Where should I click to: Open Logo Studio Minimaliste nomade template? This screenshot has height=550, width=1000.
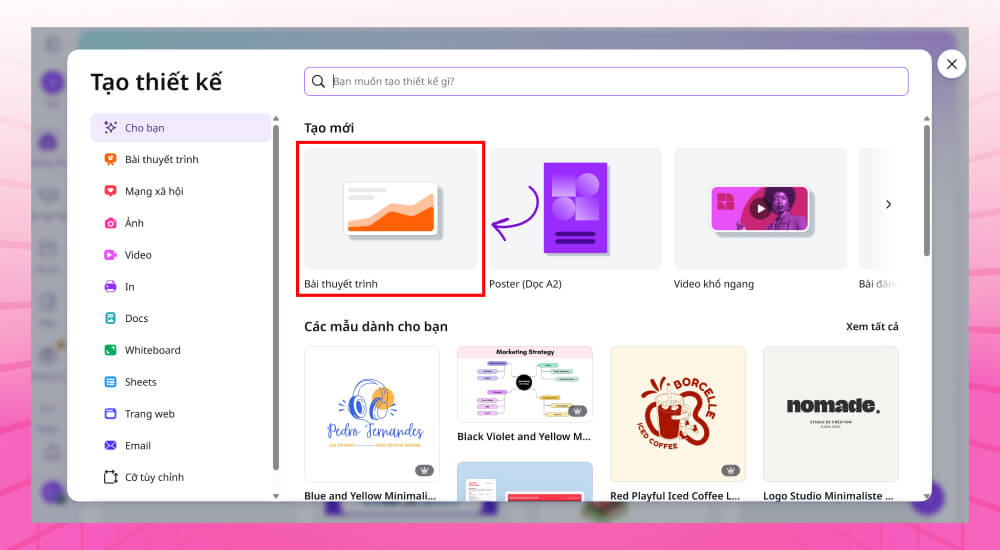pos(831,414)
